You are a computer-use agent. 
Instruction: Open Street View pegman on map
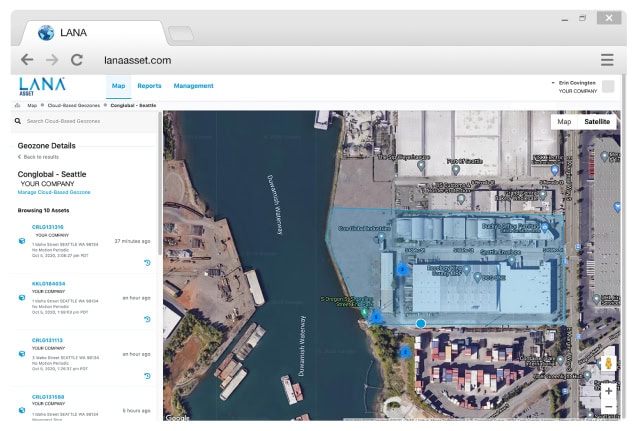click(608, 363)
